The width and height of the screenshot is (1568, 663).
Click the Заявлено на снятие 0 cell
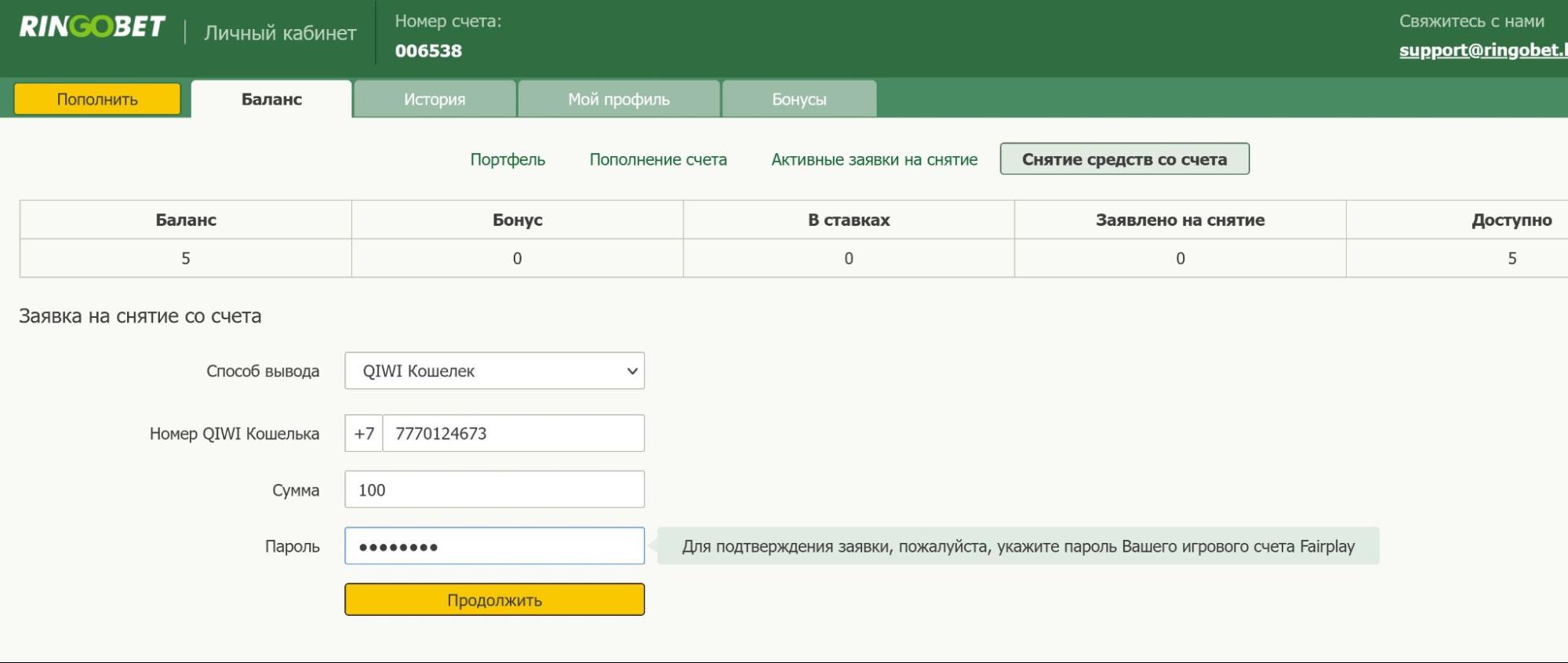1181,258
